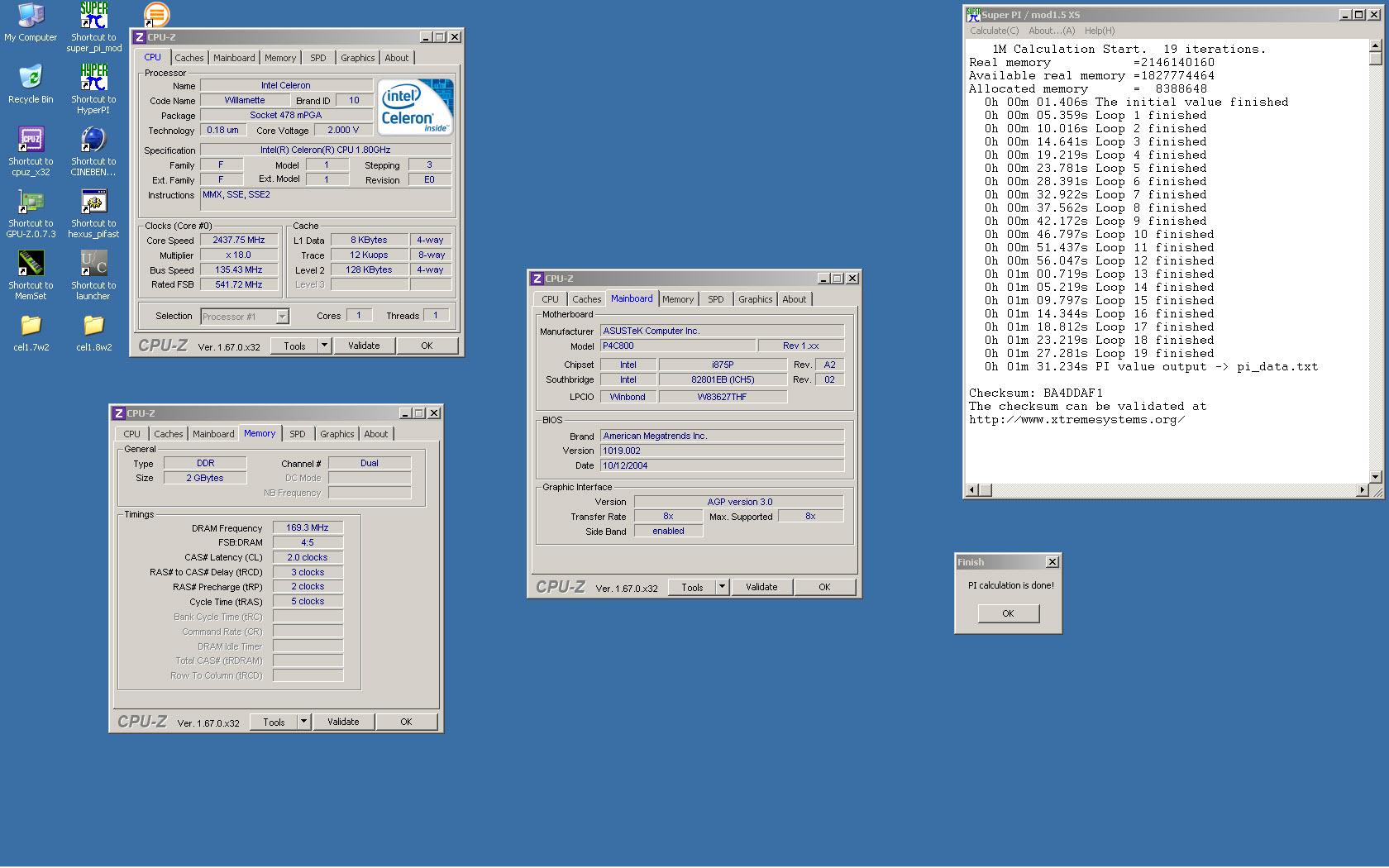Screen dimensions: 1389x868
Task: Click the CPU-Z CPU window title icon
Action: click(x=139, y=37)
